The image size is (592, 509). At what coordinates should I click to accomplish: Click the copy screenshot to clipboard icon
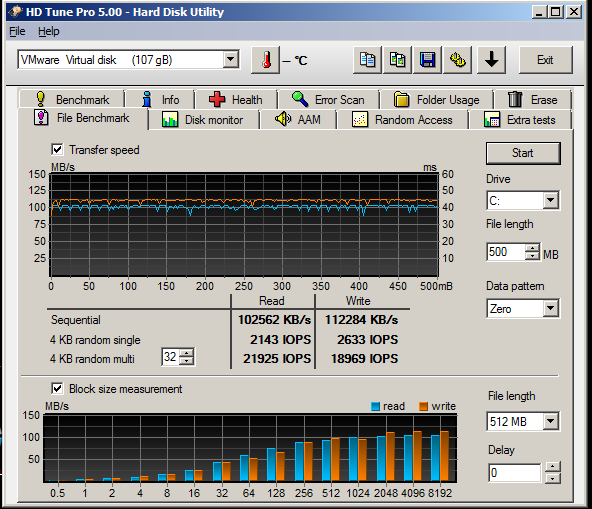coord(397,60)
